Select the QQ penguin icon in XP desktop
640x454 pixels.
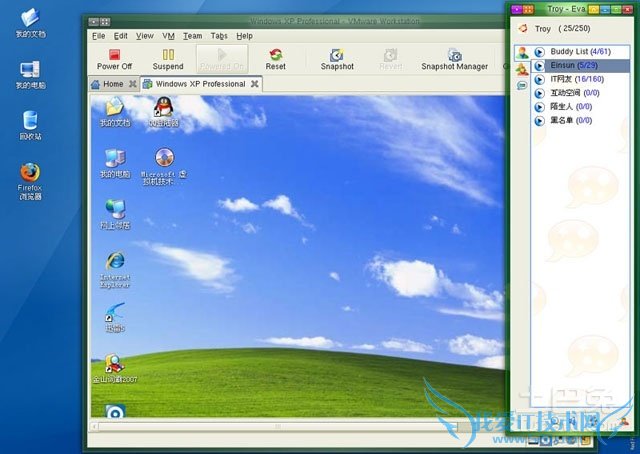point(163,108)
